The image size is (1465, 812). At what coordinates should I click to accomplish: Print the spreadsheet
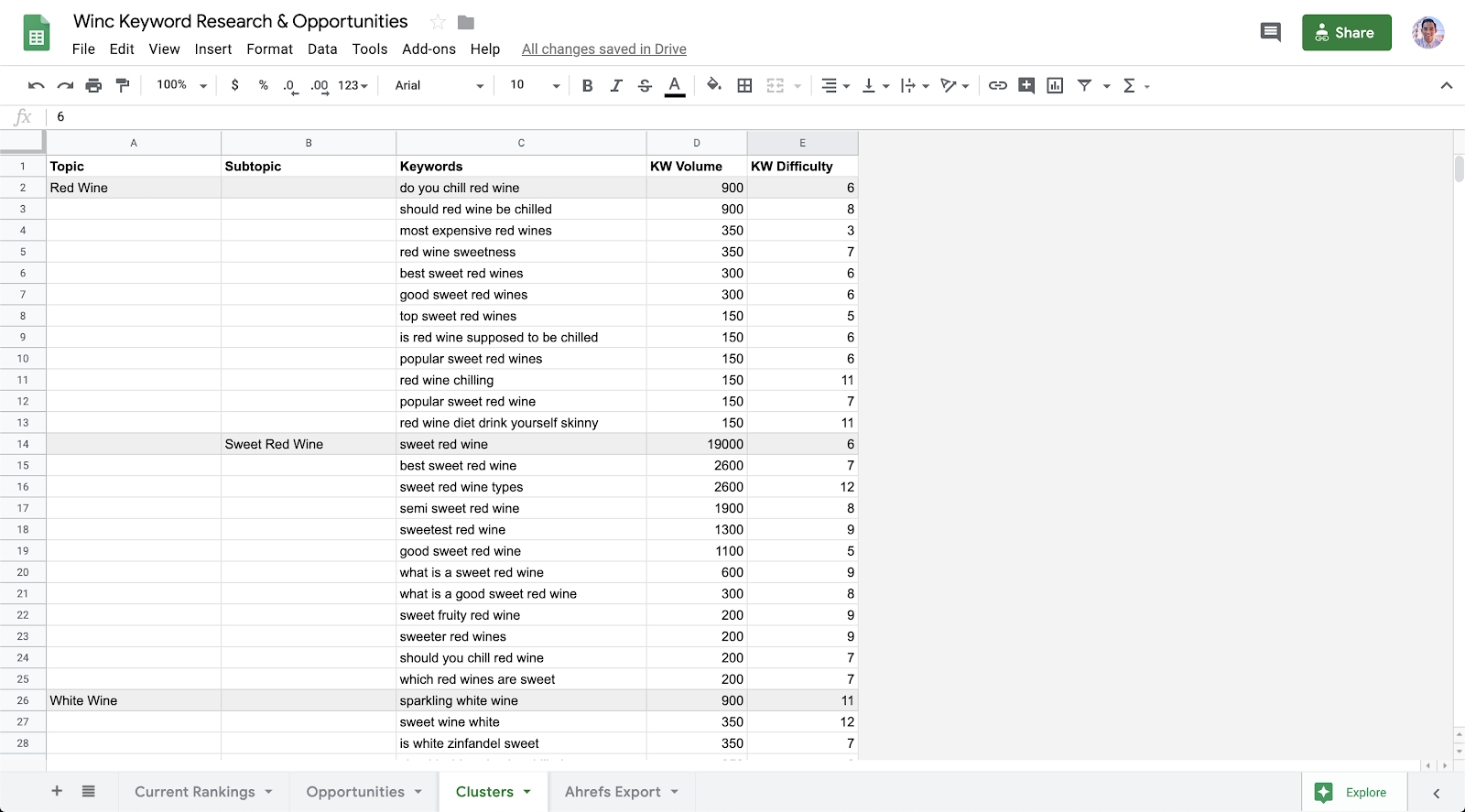[x=93, y=85]
